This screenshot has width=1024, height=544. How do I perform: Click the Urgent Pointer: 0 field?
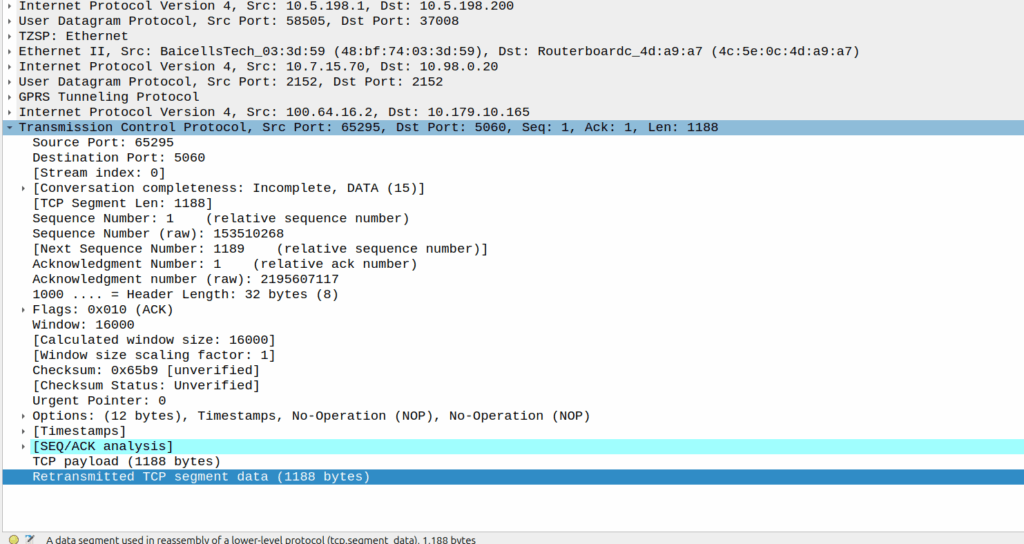coord(98,401)
